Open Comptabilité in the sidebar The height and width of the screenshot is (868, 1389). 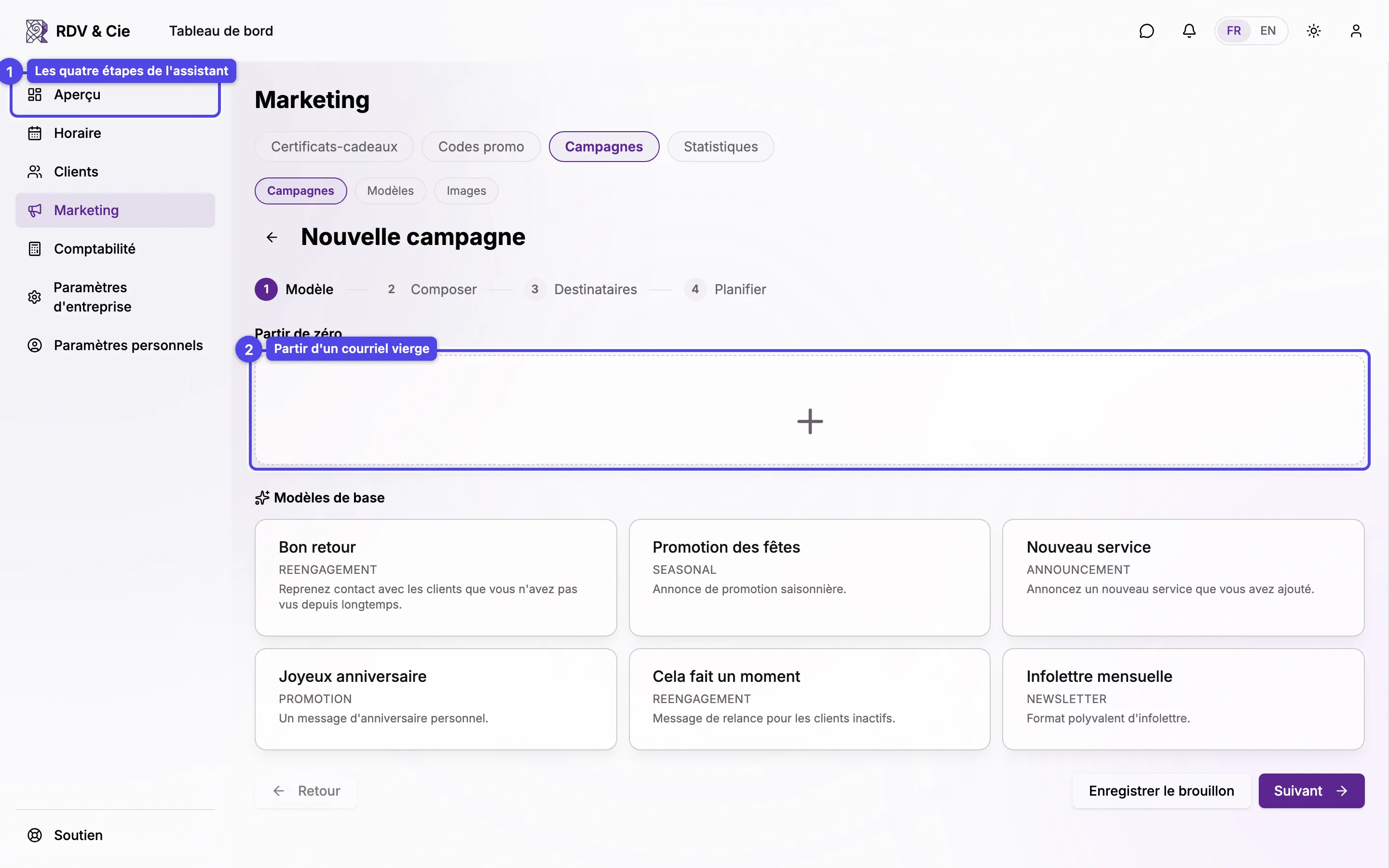tap(115, 248)
